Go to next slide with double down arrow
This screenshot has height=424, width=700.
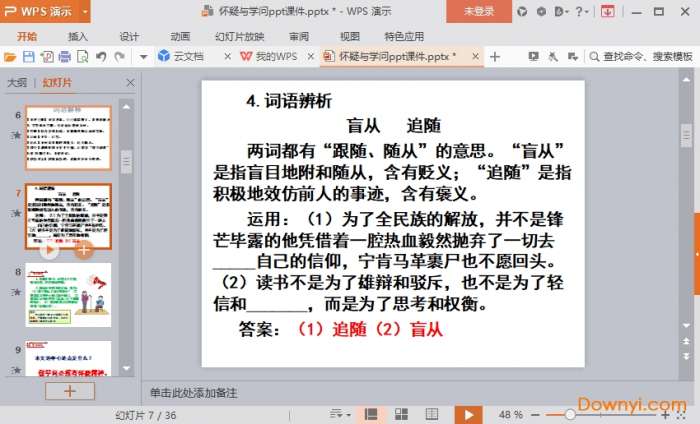(x=686, y=356)
